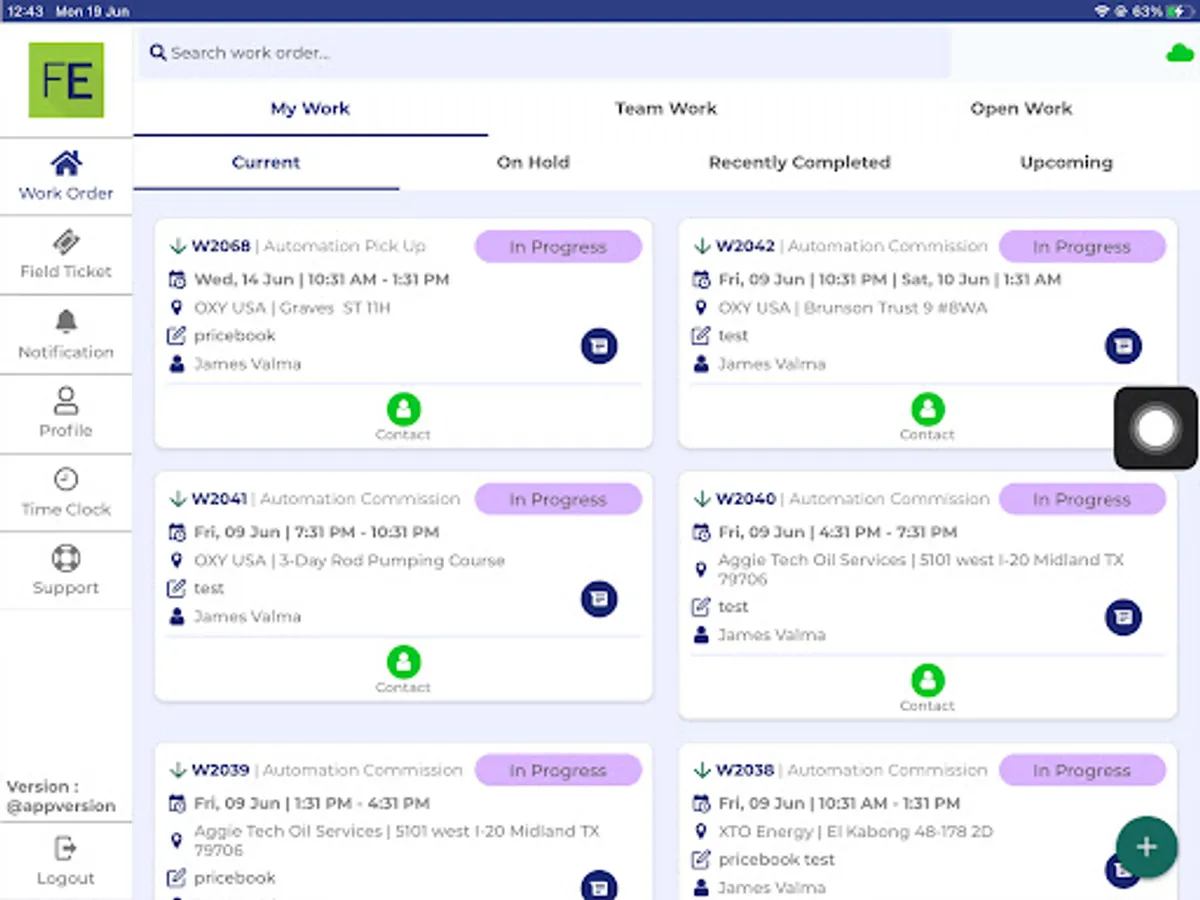Focus the Search work order field
The height and width of the screenshot is (900, 1200).
pyautogui.click(x=545, y=53)
